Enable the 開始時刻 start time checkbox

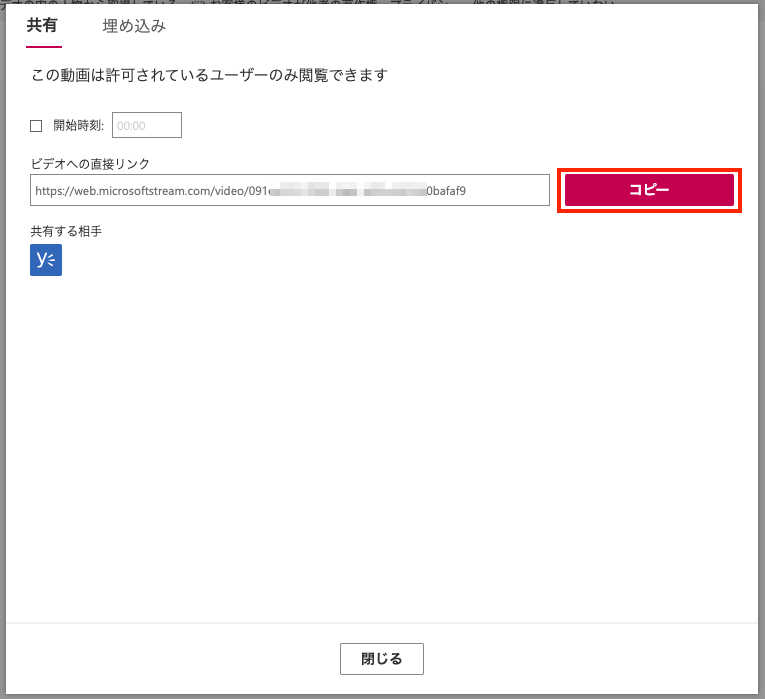pyautogui.click(x=36, y=126)
